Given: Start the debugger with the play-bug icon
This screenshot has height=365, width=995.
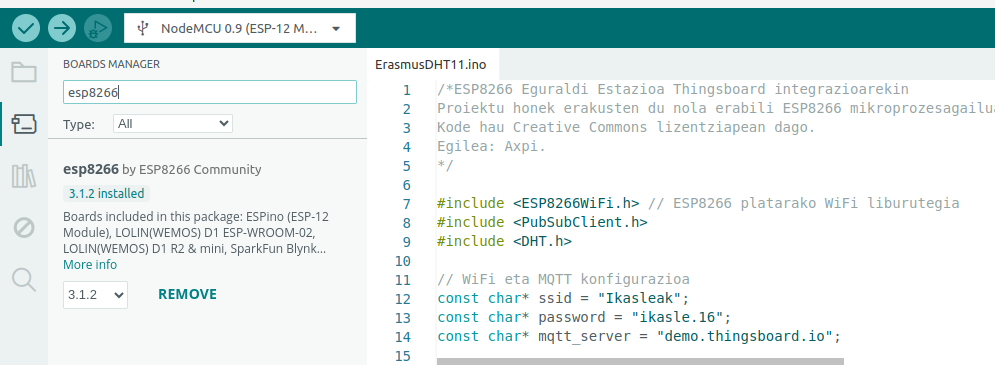Looking at the screenshot, I should [98, 28].
